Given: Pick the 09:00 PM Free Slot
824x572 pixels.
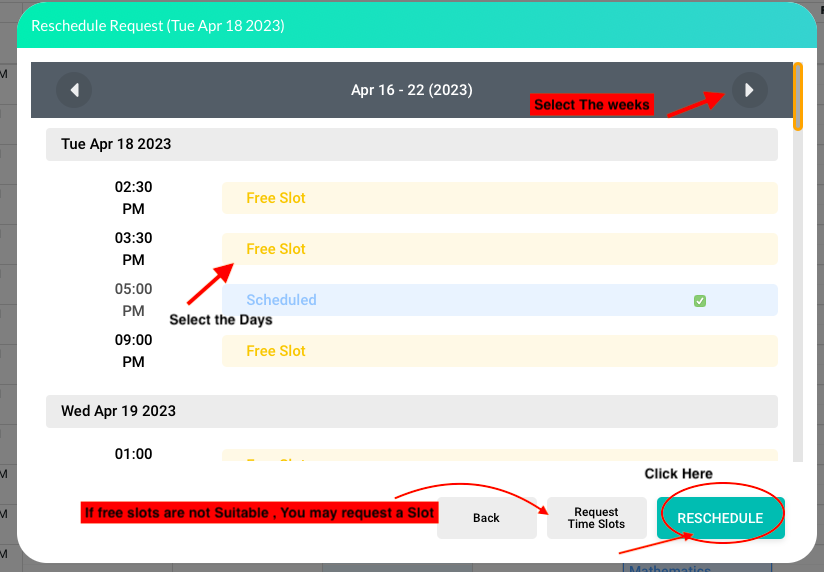Looking at the screenshot, I should (x=498, y=351).
